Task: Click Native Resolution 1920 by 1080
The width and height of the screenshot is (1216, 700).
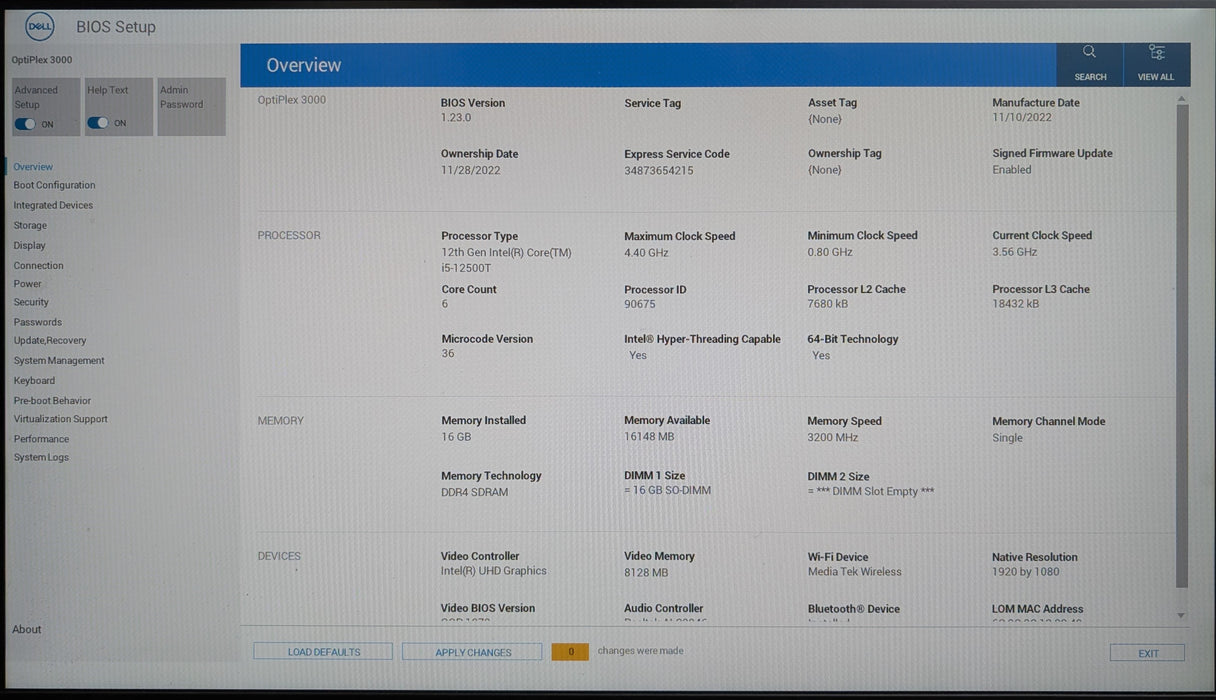Action: click(x=1026, y=572)
